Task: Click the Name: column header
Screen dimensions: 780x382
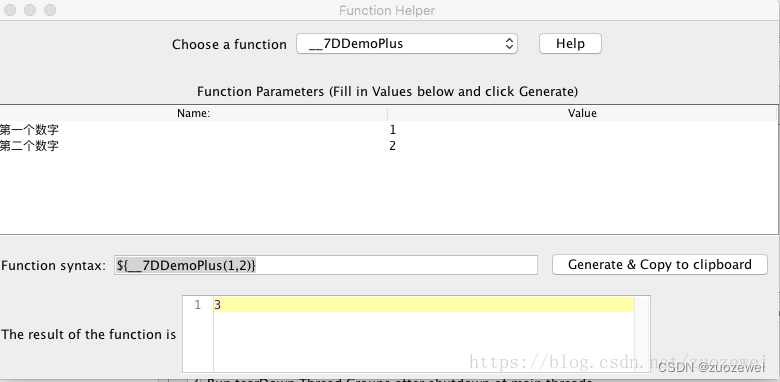Action: [x=194, y=113]
